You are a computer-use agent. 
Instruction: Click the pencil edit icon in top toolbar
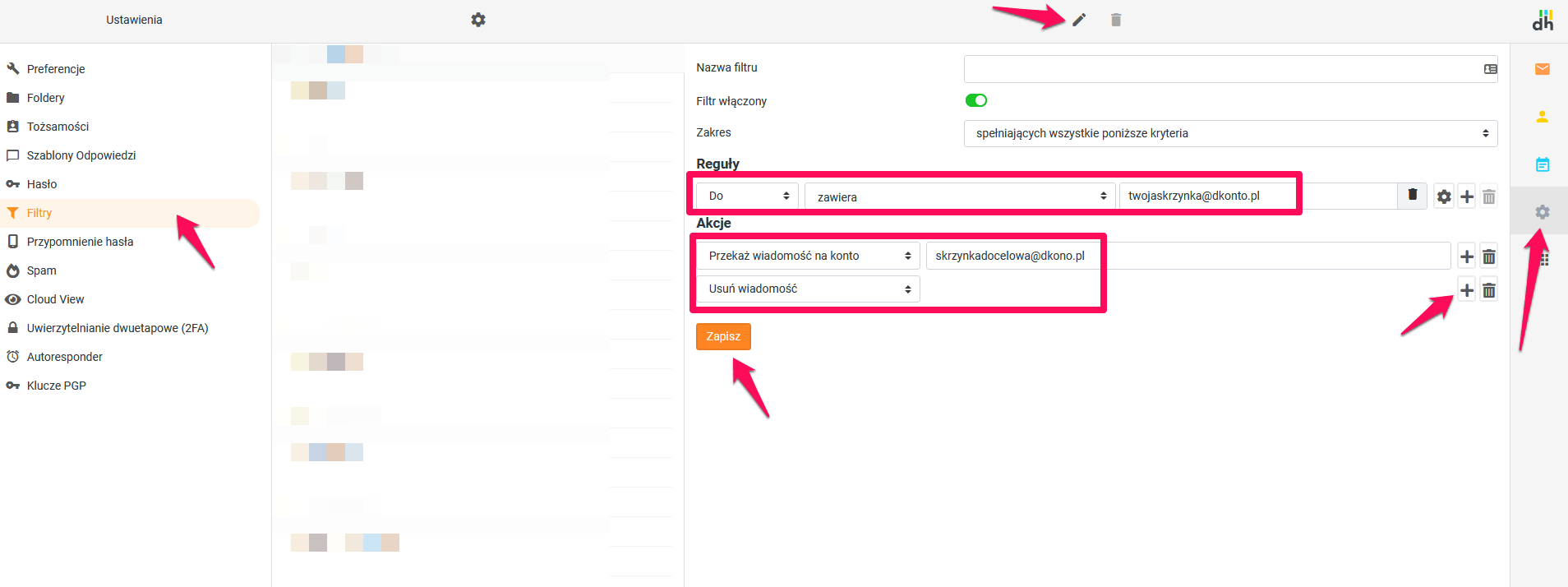pos(1079,20)
